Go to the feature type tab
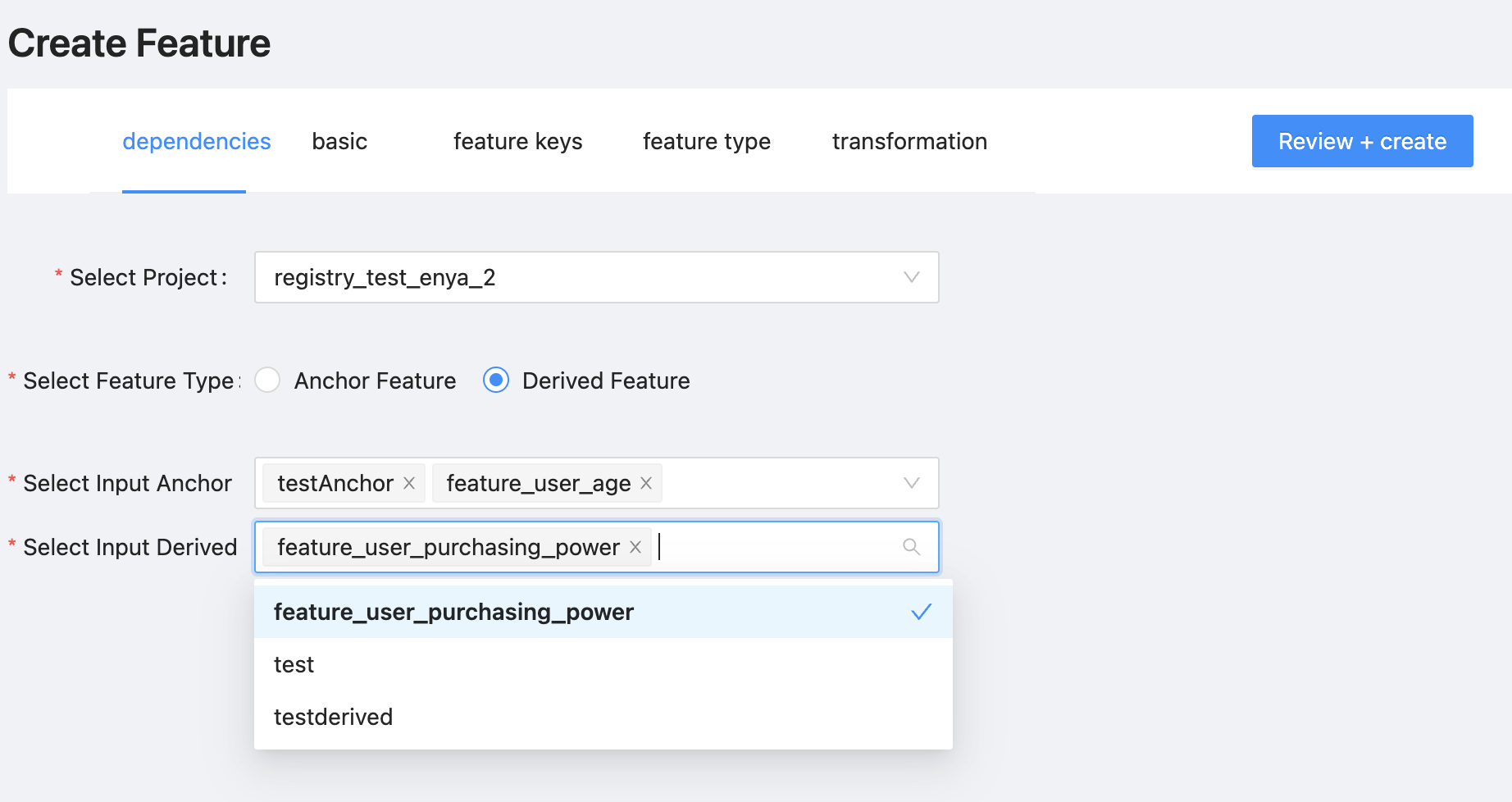Screen dimensions: 1512x802 [x=706, y=142]
